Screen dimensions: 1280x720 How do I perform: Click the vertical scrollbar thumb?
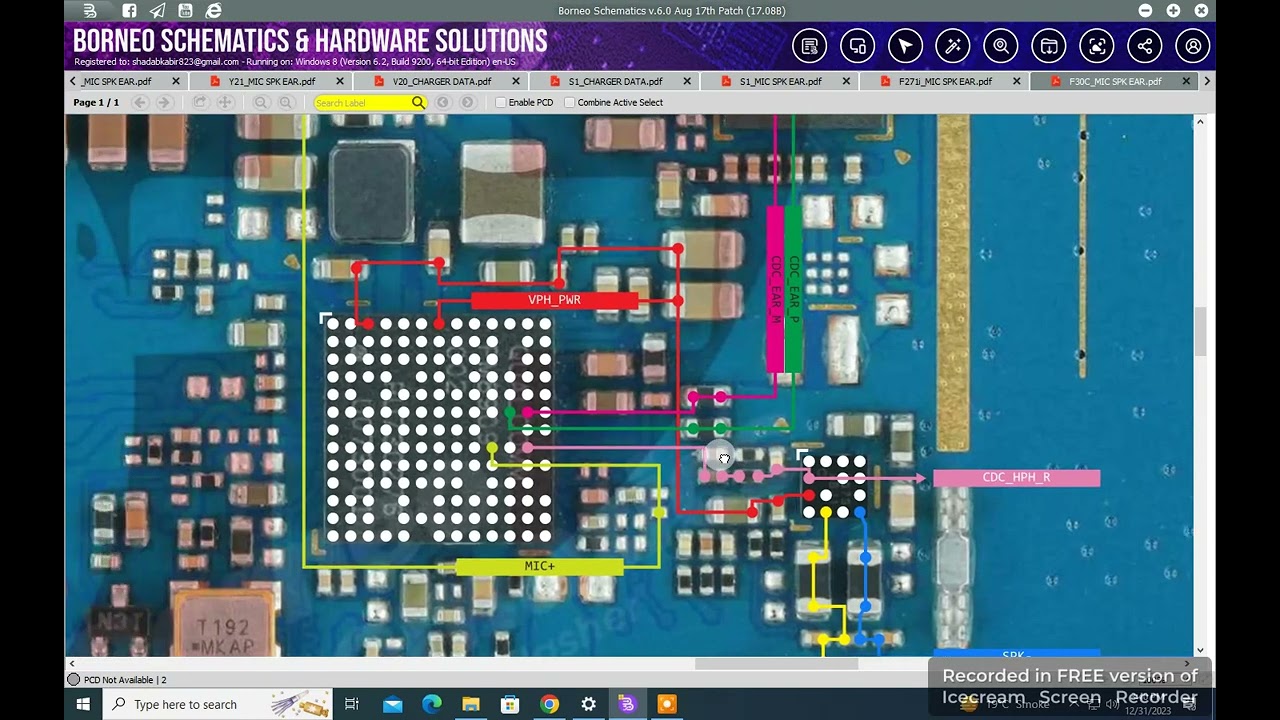click(1201, 332)
